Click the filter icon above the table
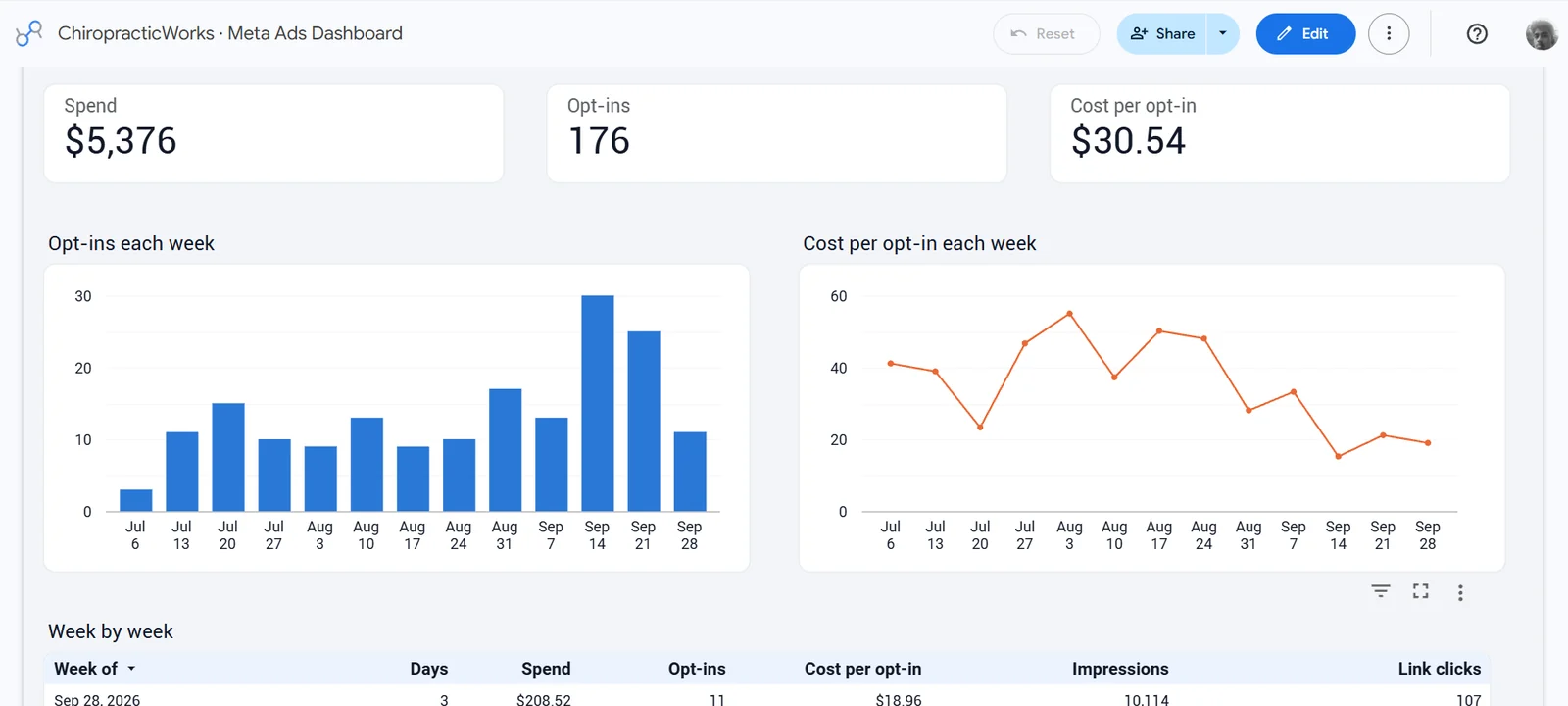 pos(1381,591)
